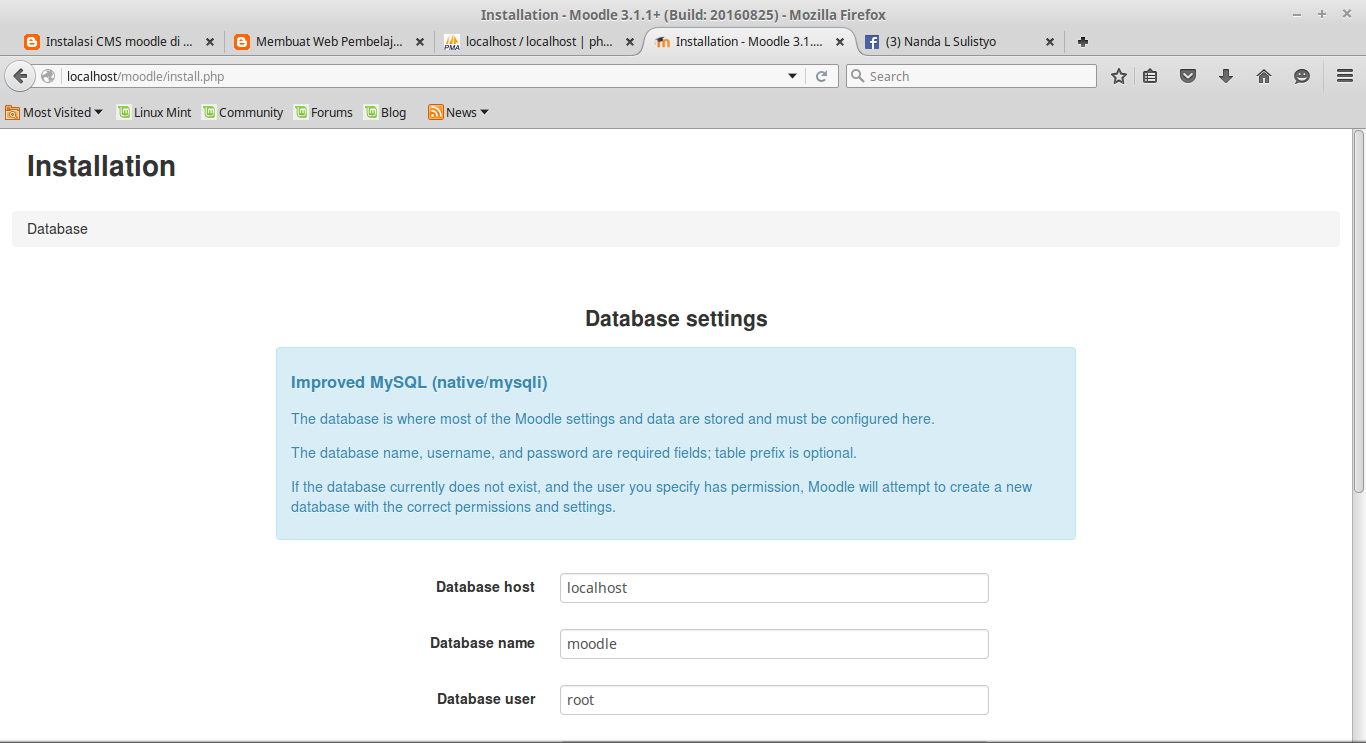
Task: Click the Database settings heading
Action: [x=676, y=319]
